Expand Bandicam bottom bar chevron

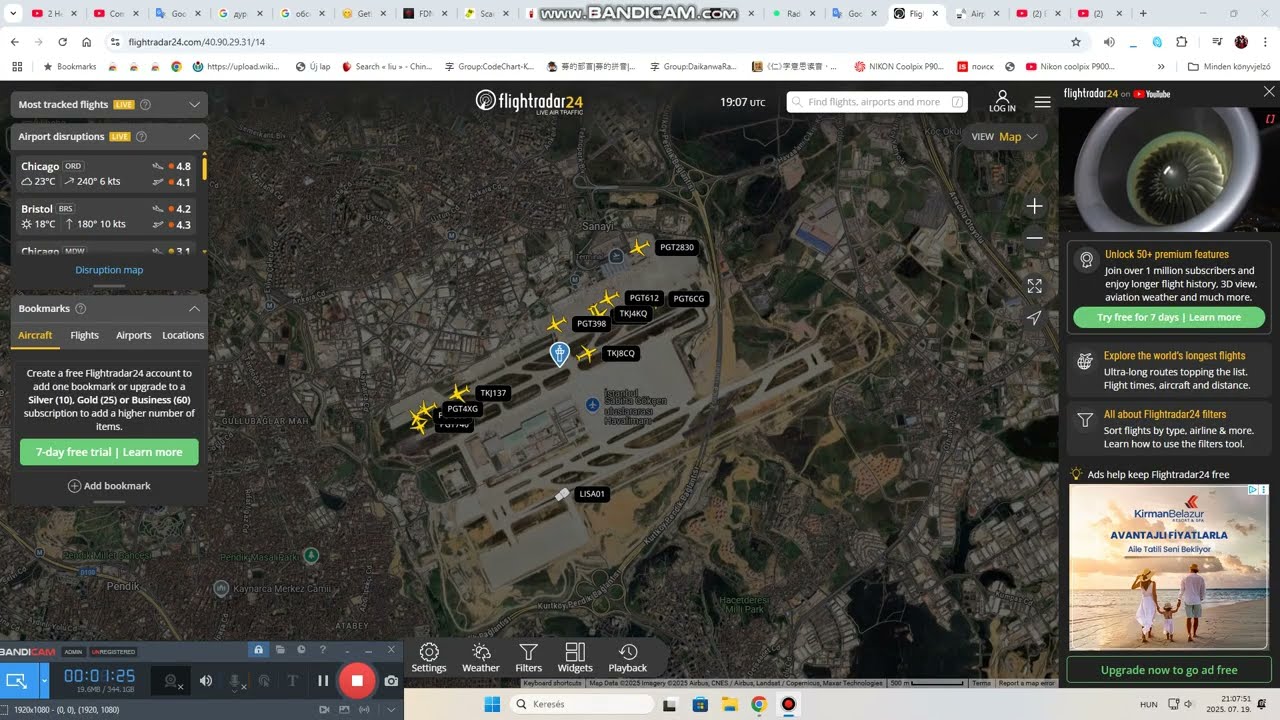pos(391,709)
